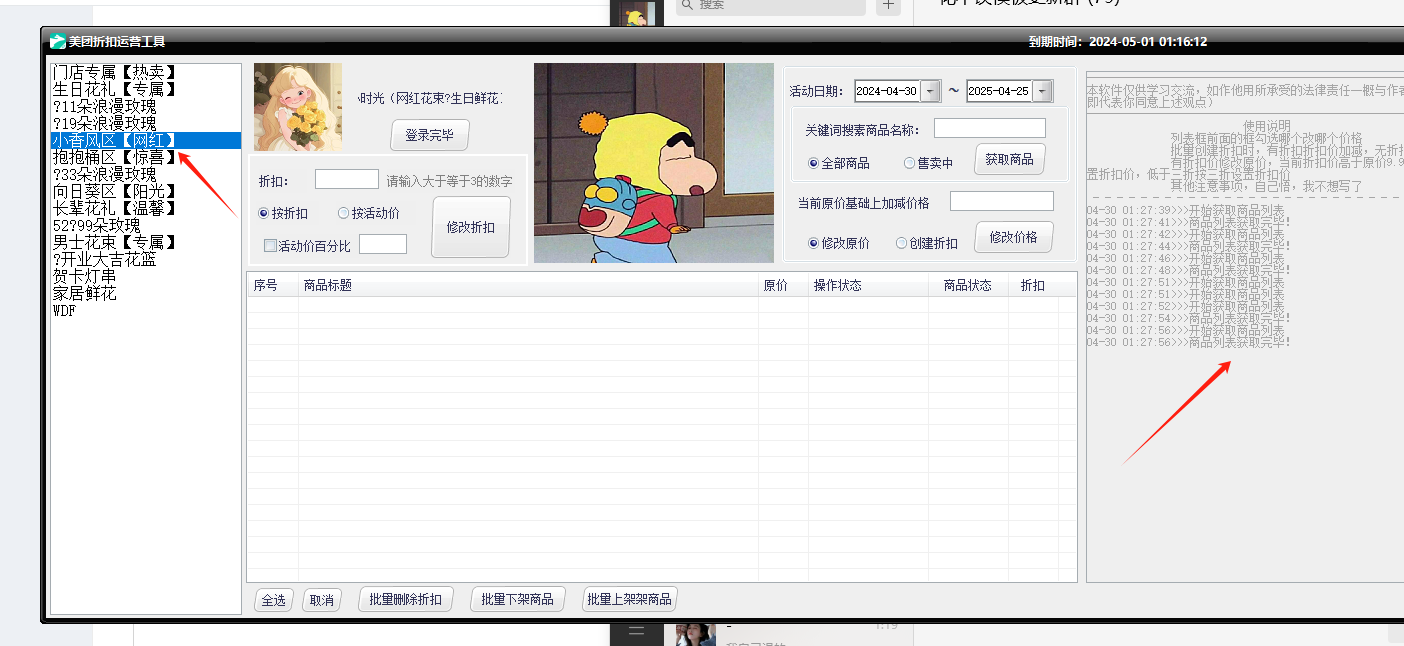Open the start date 2024-04-30 dropdown arrow
Image resolution: width=1404 pixels, height=646 pixels.
pyautogui.click(x=931, y=91)
